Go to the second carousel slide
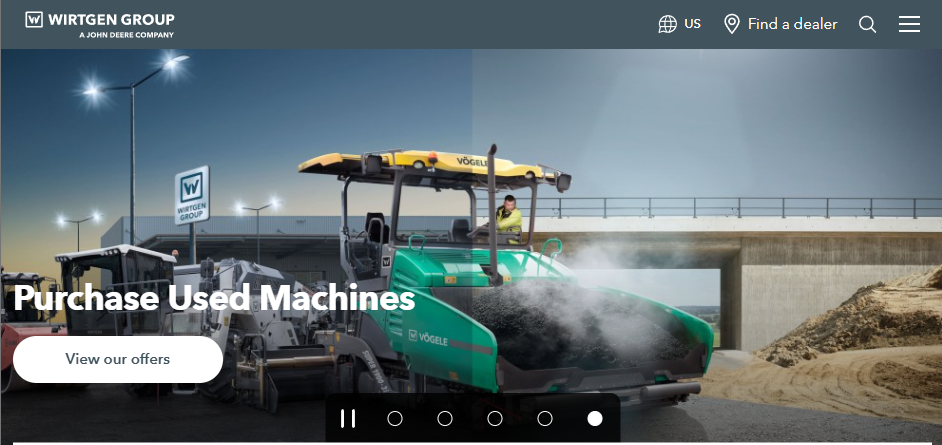Image resolution: width=942 pixels, height=445 pixels. pyautogui.click(x=445, y=419)
